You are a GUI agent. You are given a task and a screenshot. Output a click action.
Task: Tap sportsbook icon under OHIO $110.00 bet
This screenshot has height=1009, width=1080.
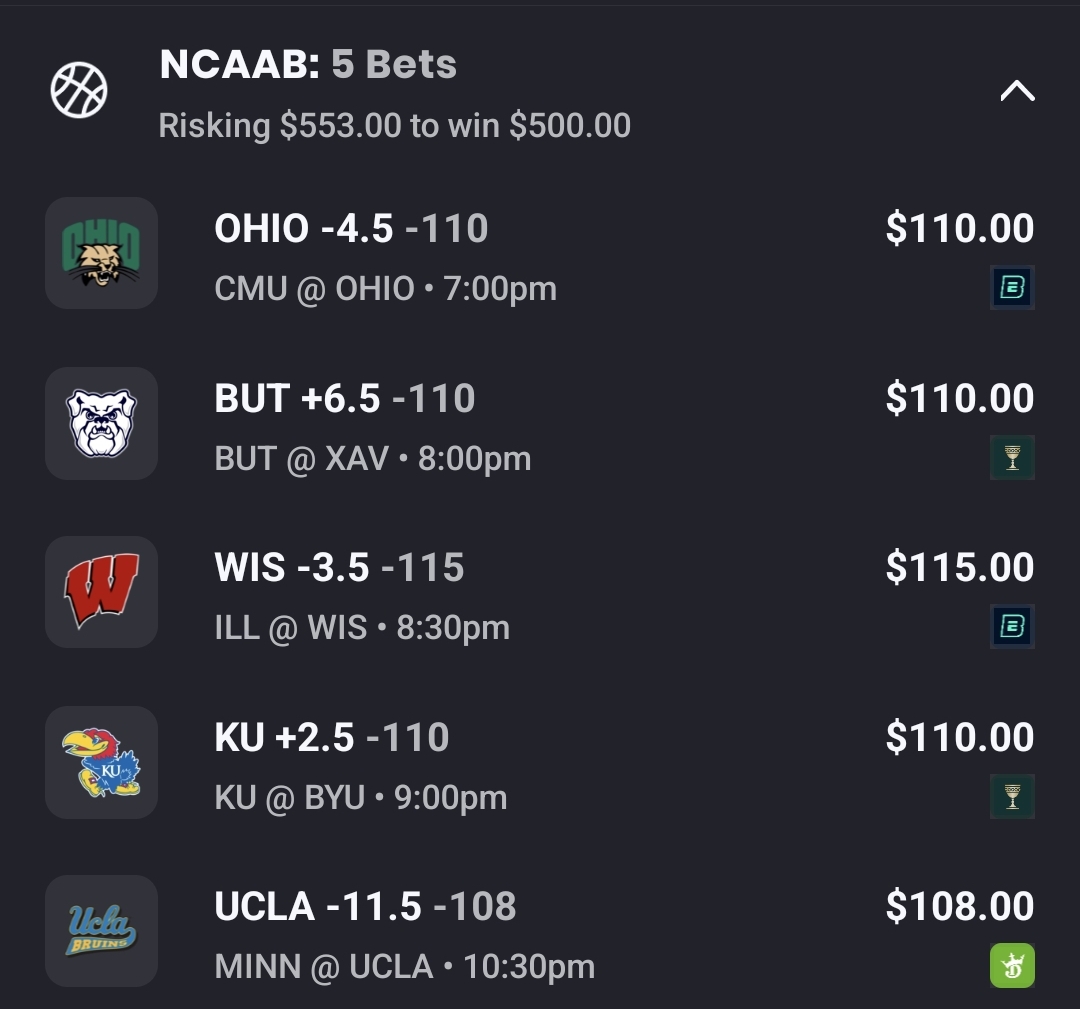[1012, 288]
